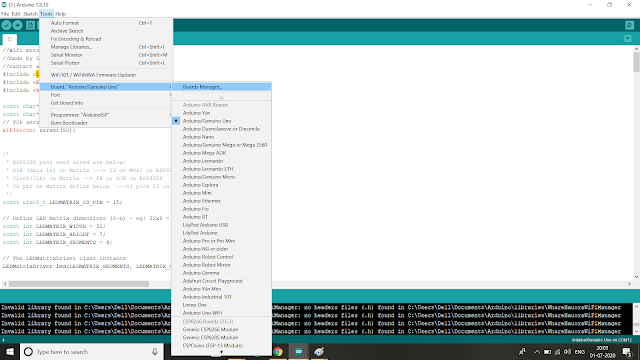Click the Arduino IDE taskbar icon
Viewport: 640px width, 360px height.
click(x=299, y=352)
